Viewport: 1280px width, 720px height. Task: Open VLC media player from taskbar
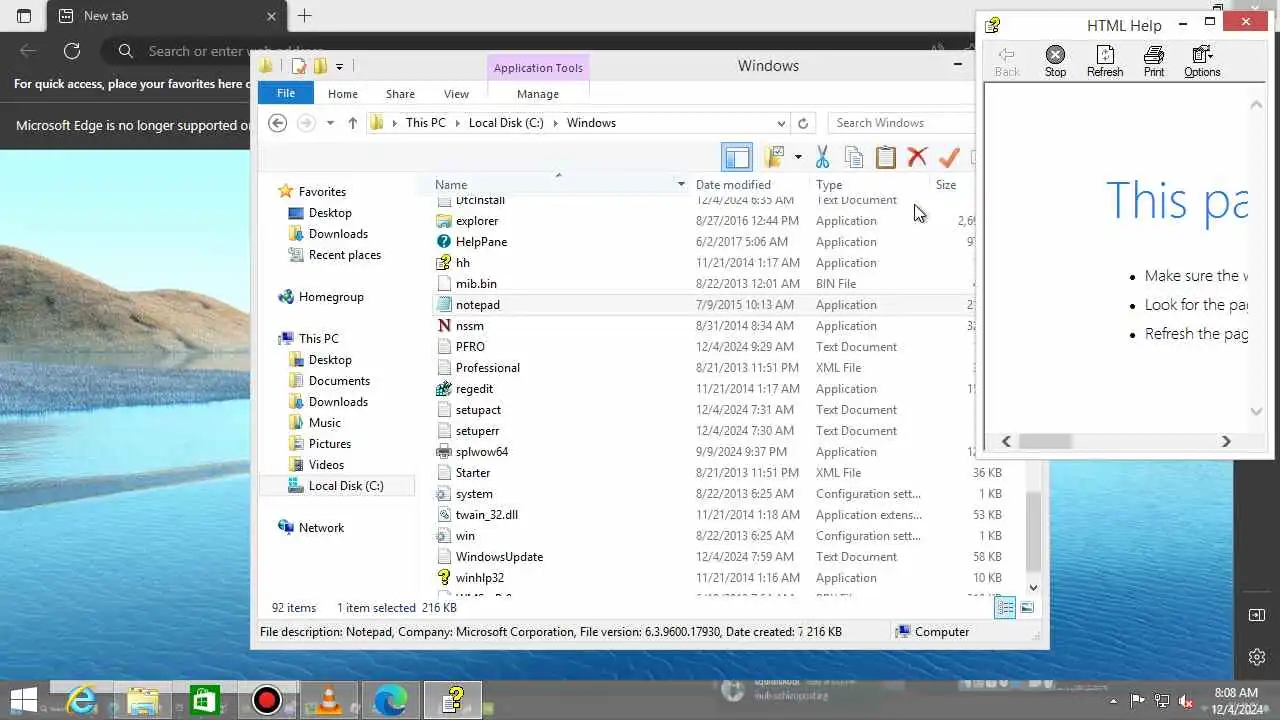pyautogui.click(x=328, y=700)
